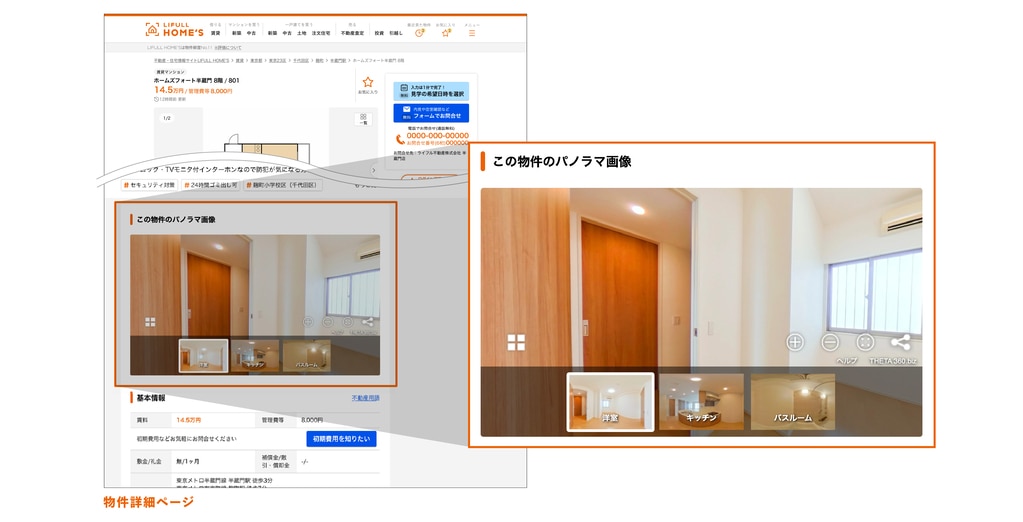This screenshot has width=1023, height=522.
Task: Select キッチン thumbnail in enlarged panorama
Action: pyautogui.click(x=701, y=402)
